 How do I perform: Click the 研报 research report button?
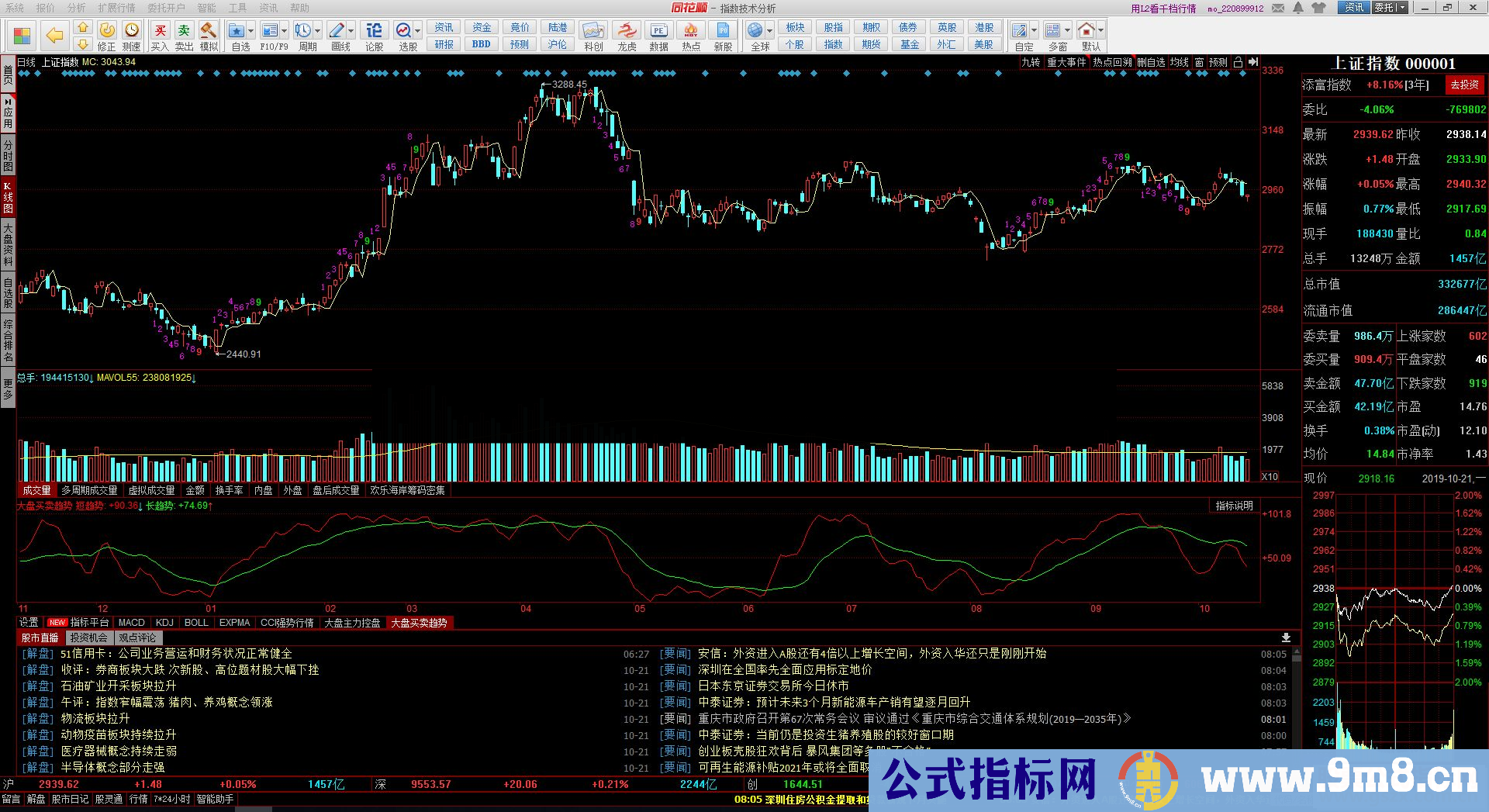coord(444,44)
